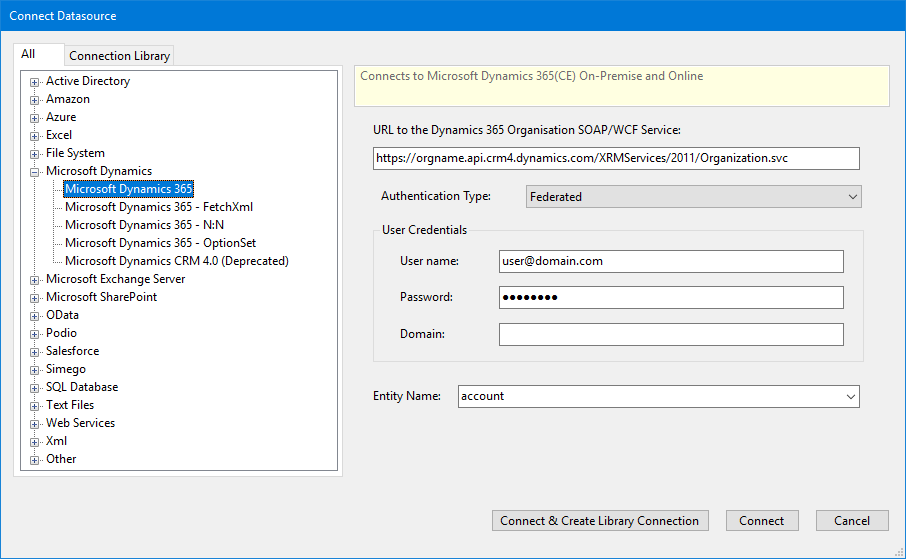Expand the Salesforce tree node
Image resolution: width=906 pixels, height=559 pixels.
pos(35,351)
